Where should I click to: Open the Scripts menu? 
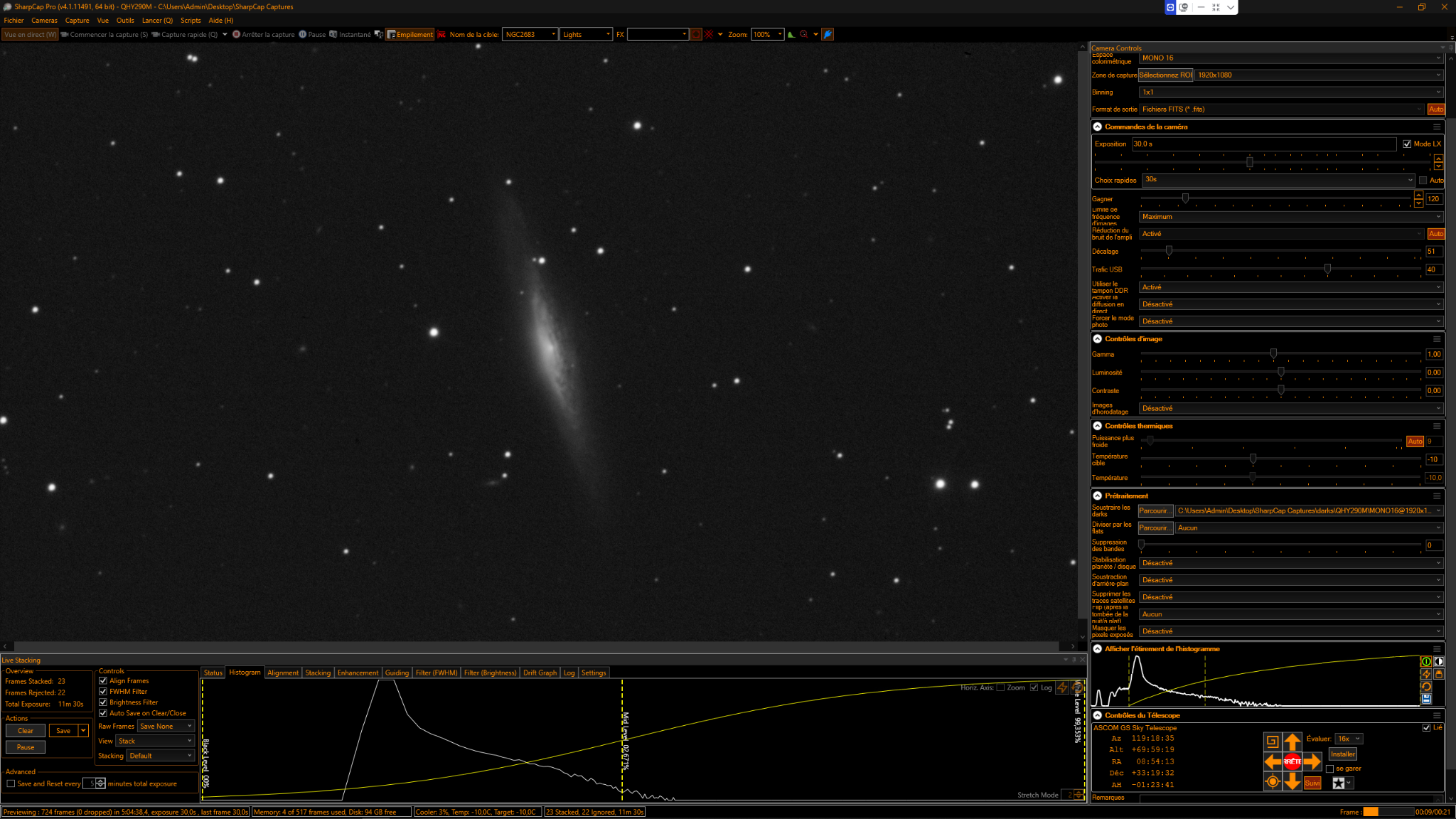pyautogui.click(x=191, y=21)
